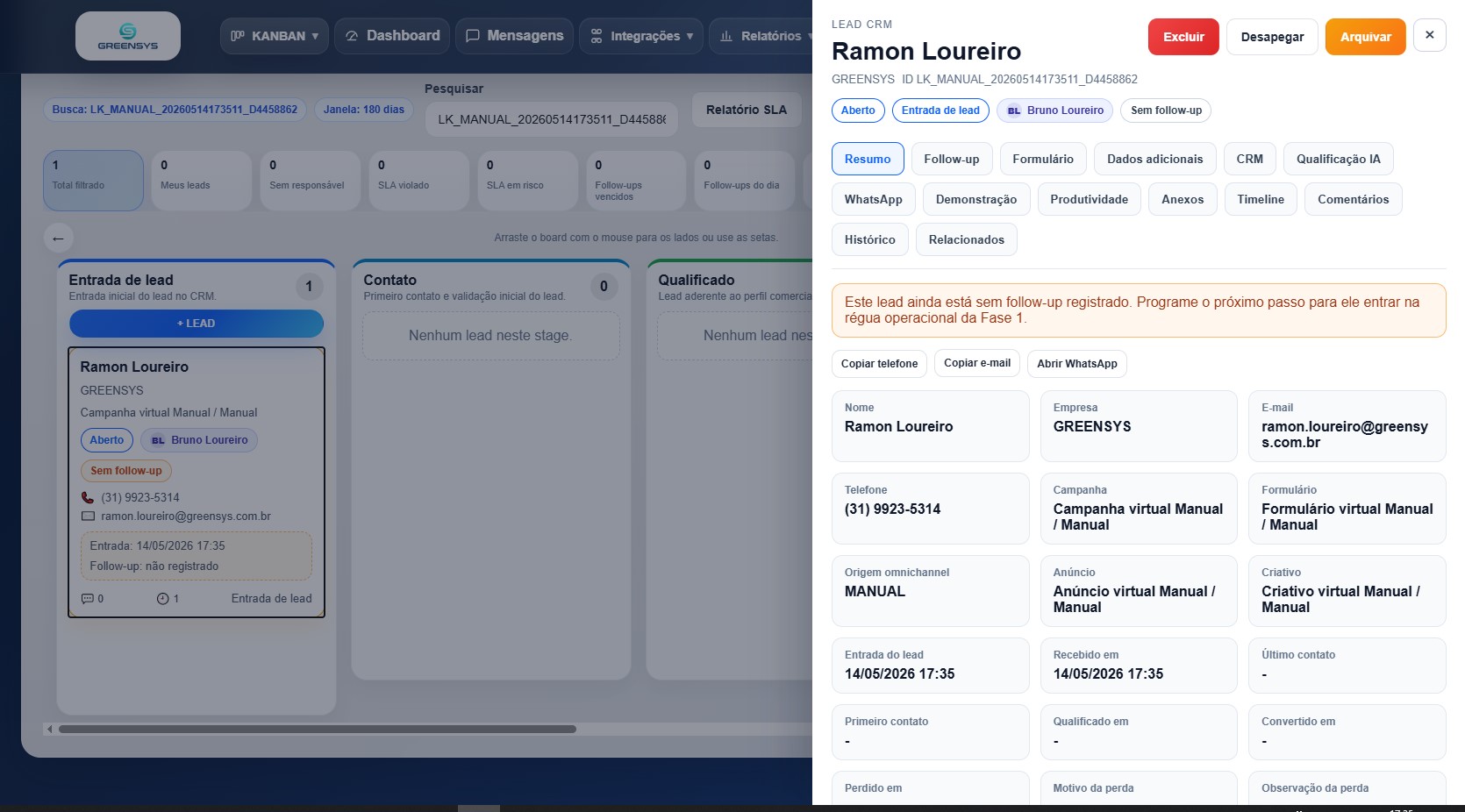Open the Produtividade tab

click(1090, 199)
